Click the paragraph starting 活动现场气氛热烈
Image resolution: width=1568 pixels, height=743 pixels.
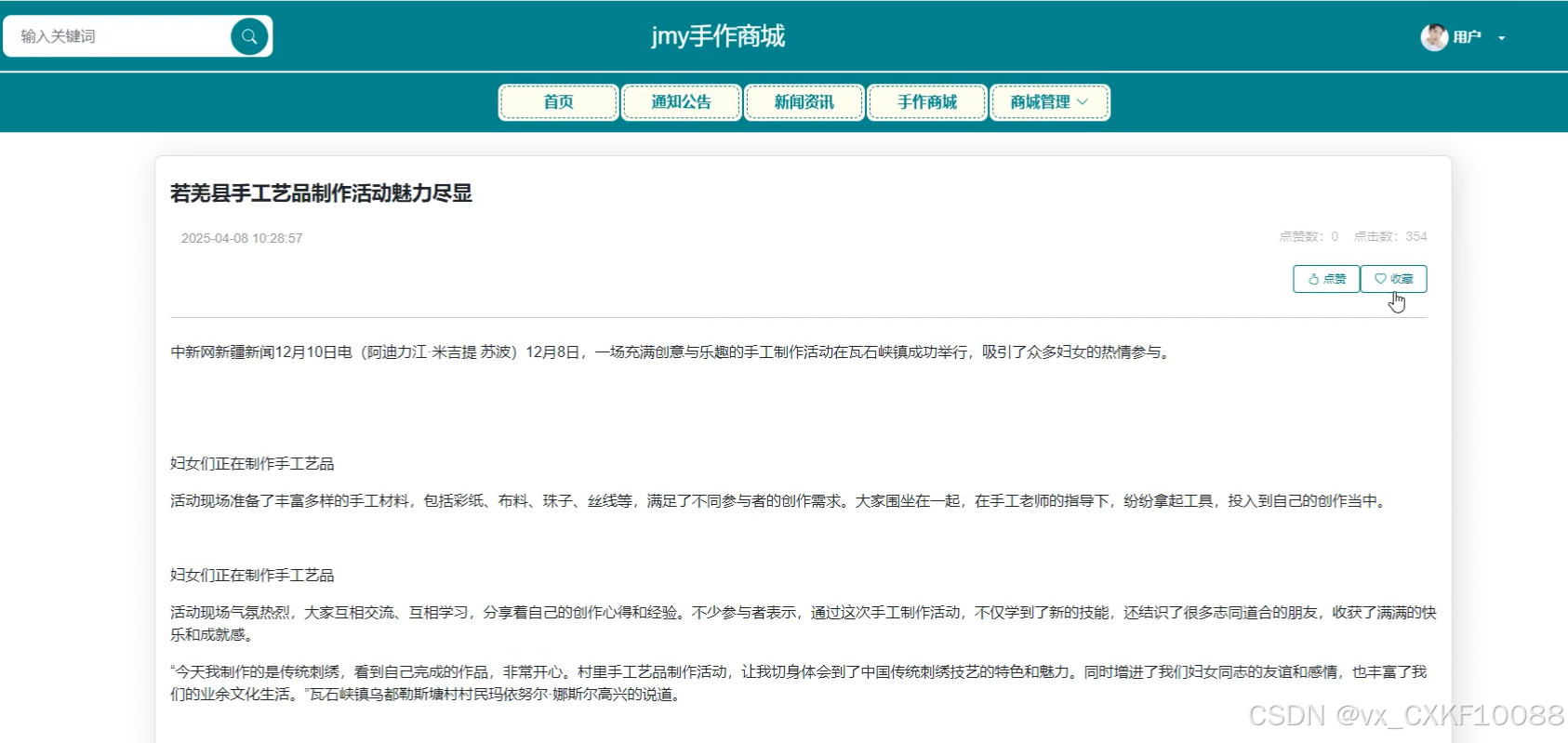(804, 624)
